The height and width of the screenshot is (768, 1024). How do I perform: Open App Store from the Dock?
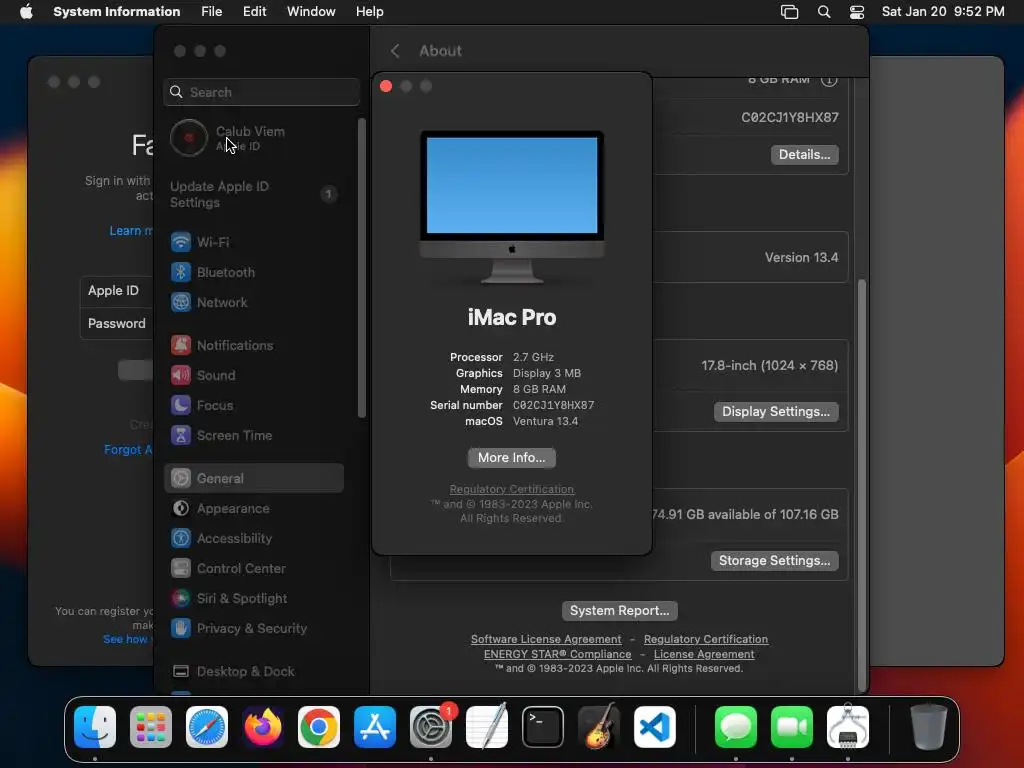375,727
